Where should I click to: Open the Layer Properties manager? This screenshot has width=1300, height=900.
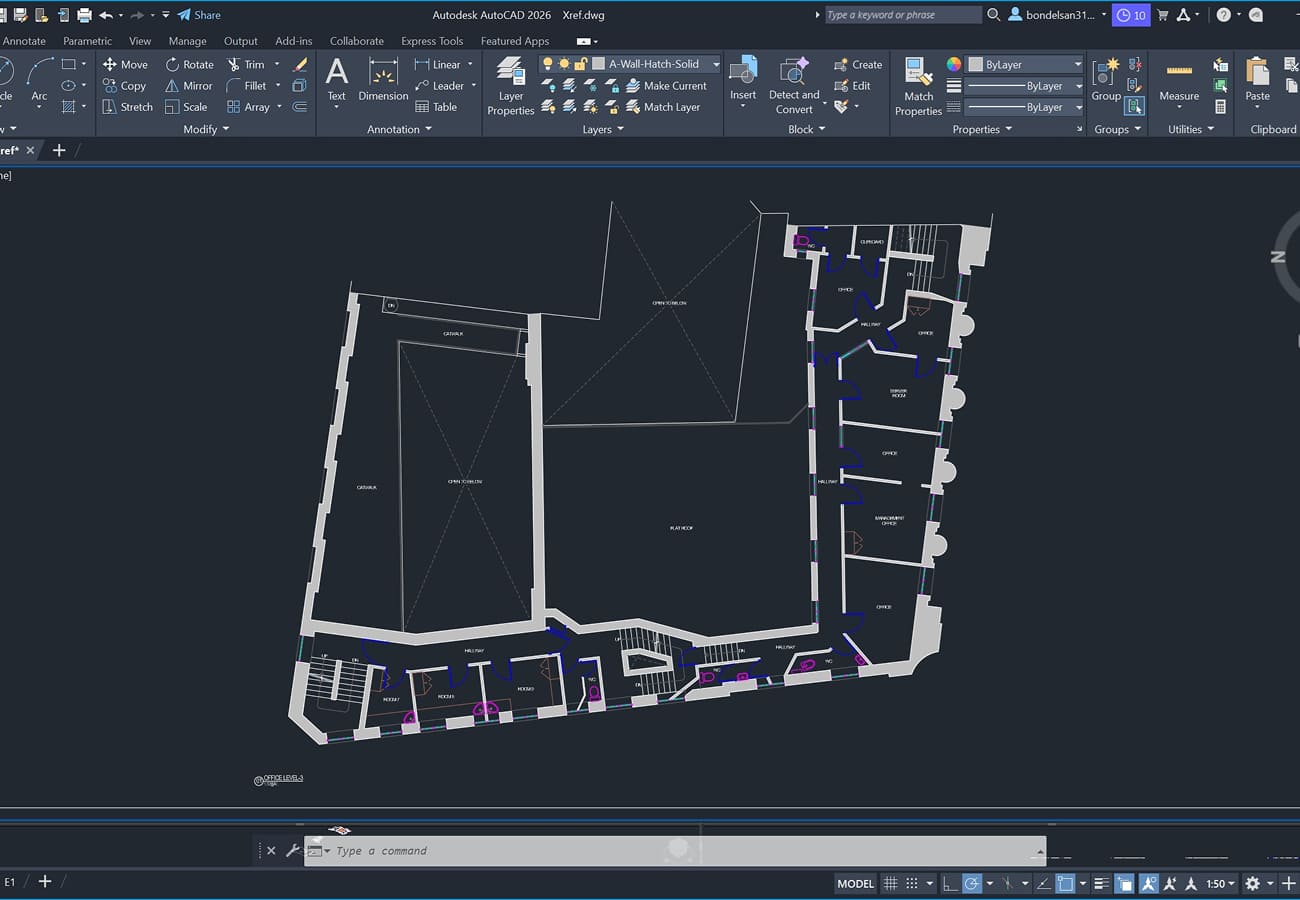click(511, 85)
